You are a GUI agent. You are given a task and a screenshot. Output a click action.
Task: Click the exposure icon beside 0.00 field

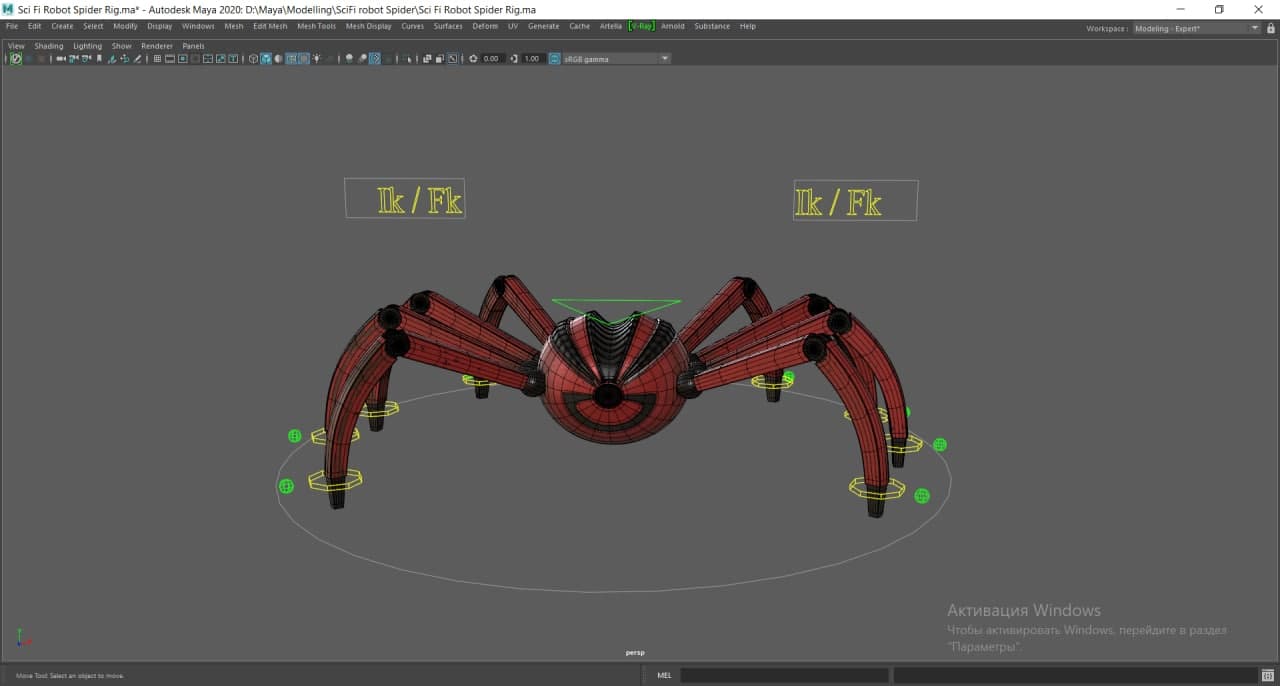click(x=474, y=59)
